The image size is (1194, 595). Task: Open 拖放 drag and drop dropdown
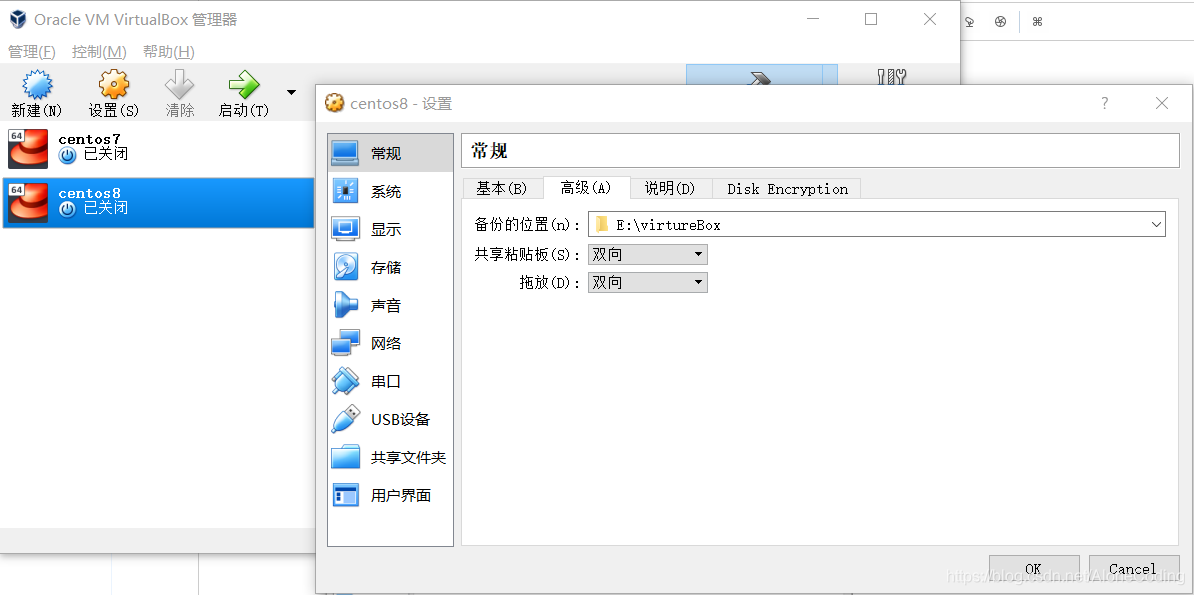click(648, 283)
